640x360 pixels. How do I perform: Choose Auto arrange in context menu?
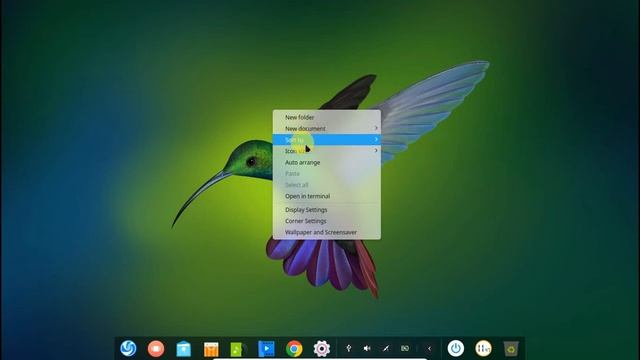point(327,162)
